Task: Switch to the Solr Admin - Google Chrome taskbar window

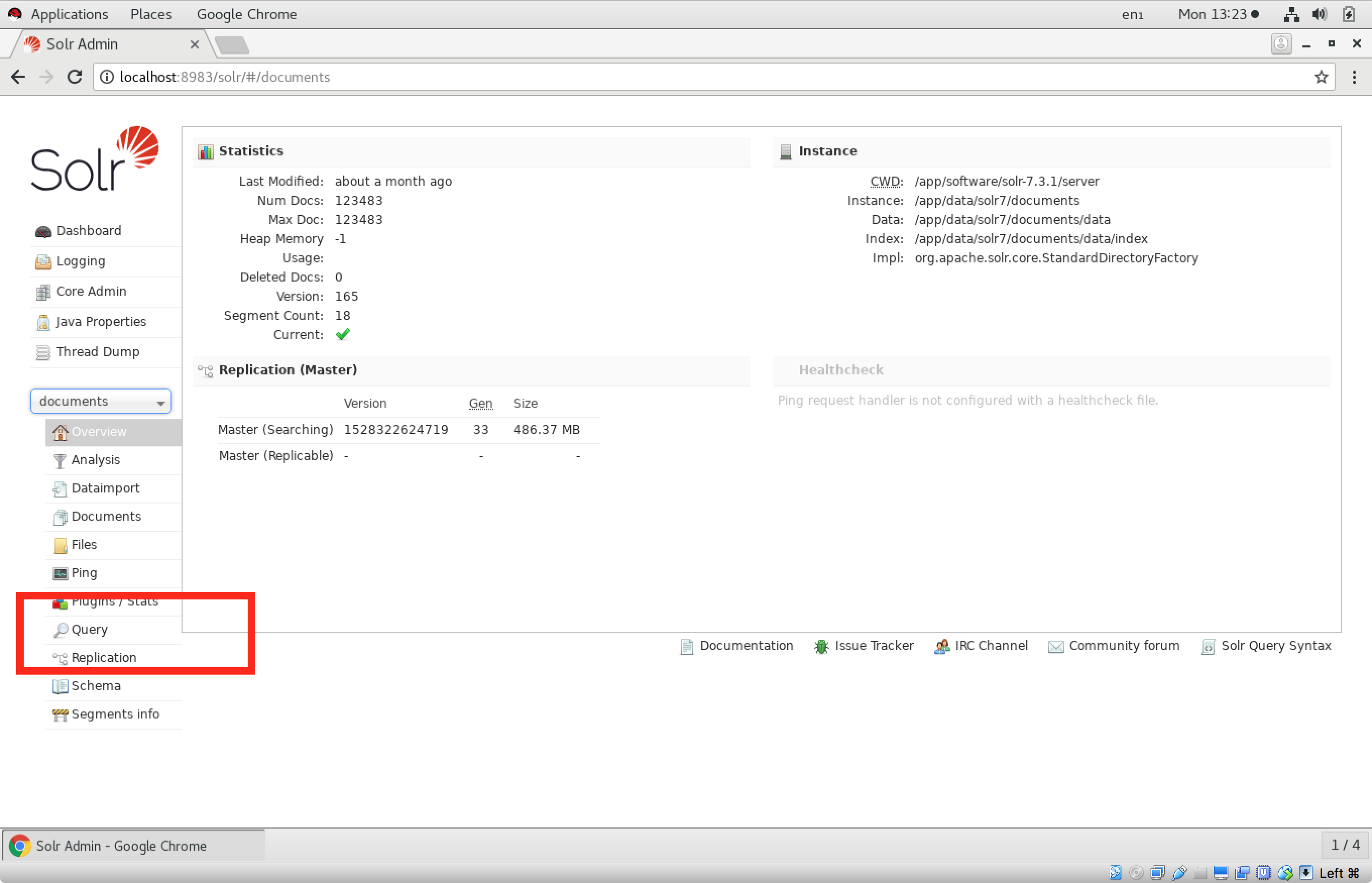Action: tap(133, 846)
